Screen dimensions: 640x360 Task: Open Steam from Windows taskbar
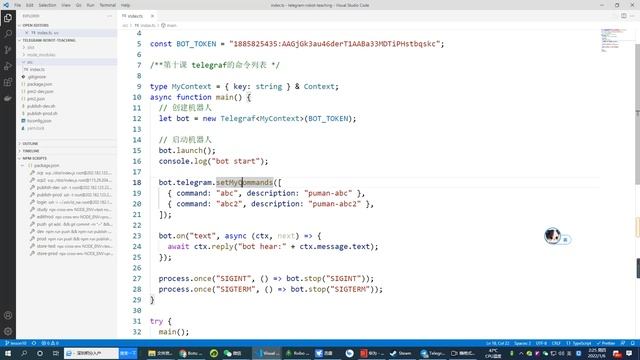[400, 353]
